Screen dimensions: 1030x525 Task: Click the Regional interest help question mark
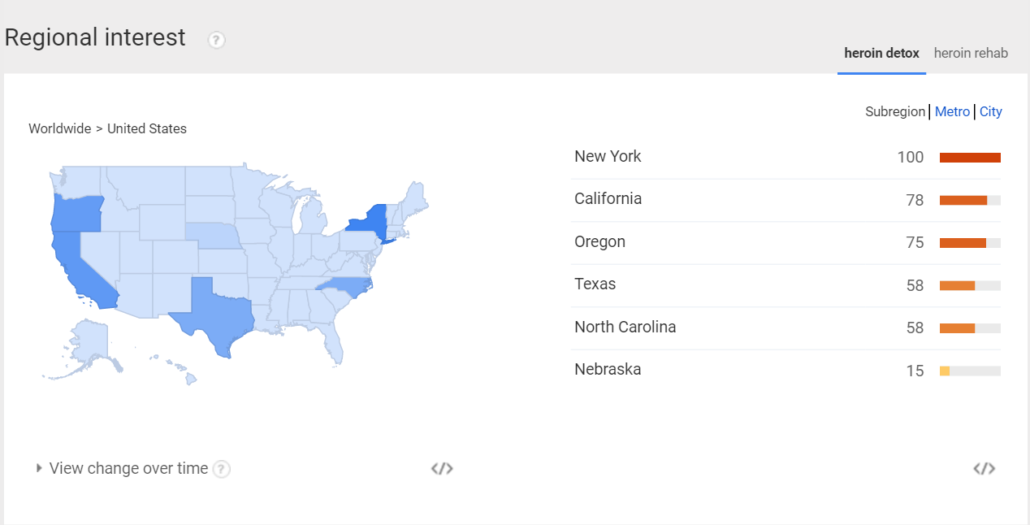pyautogui.click(x=217, y=40)
